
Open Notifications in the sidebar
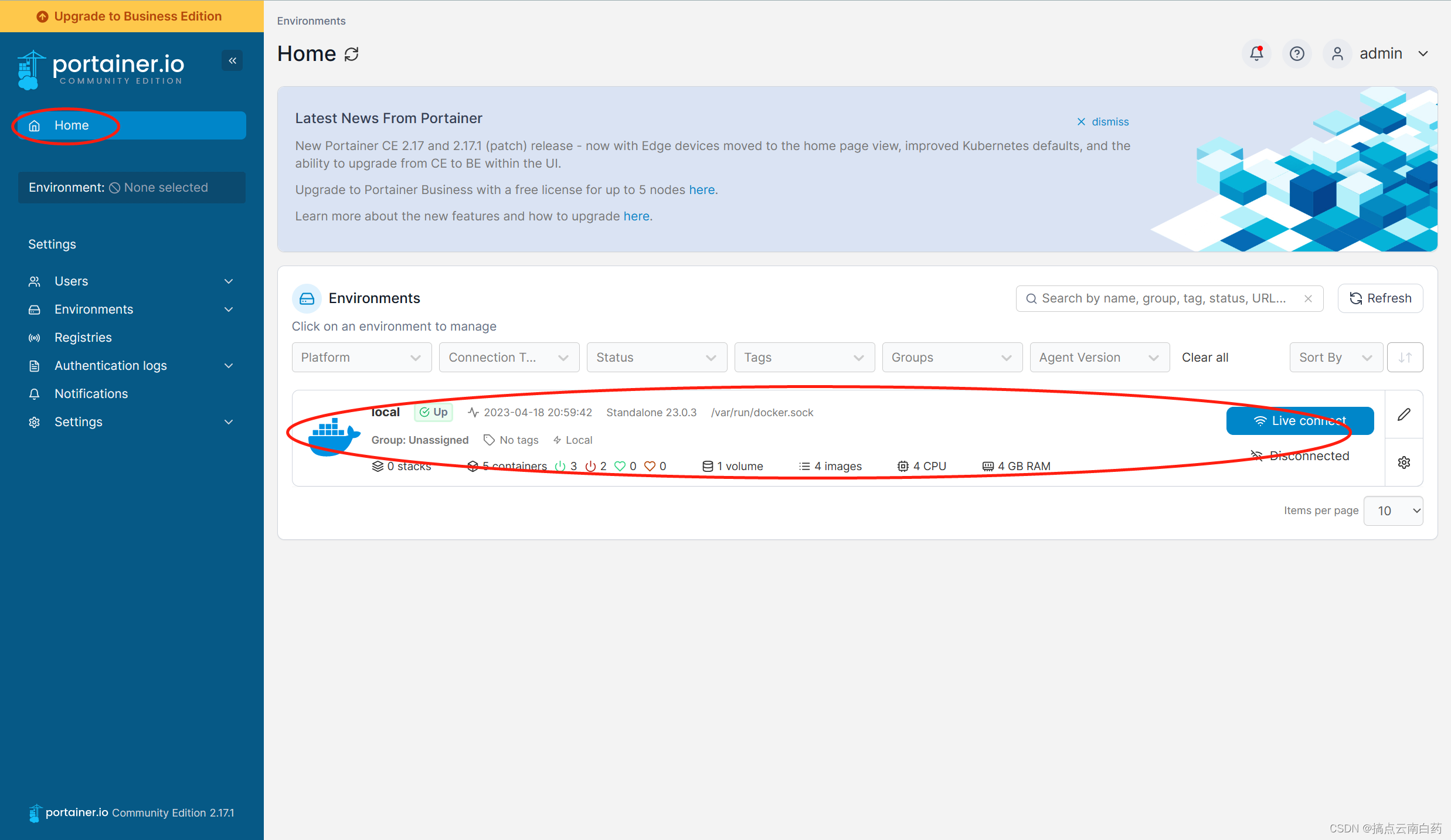coord(132,394)
